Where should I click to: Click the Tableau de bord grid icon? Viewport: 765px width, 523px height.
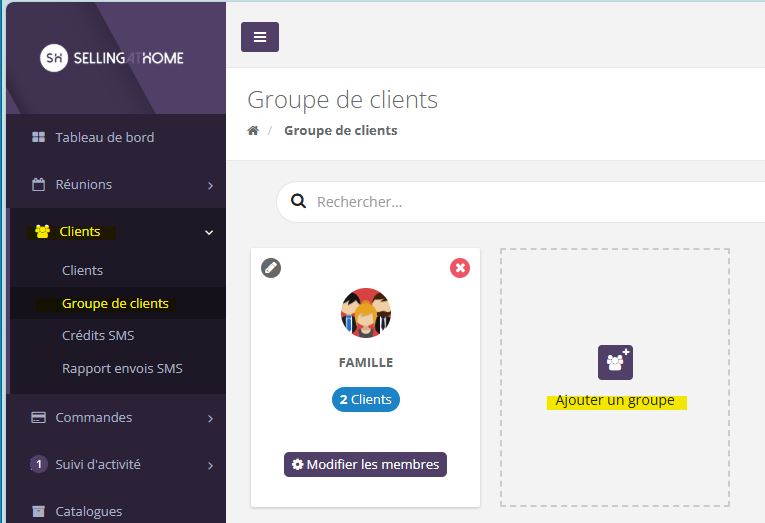[x=39, y=137]
